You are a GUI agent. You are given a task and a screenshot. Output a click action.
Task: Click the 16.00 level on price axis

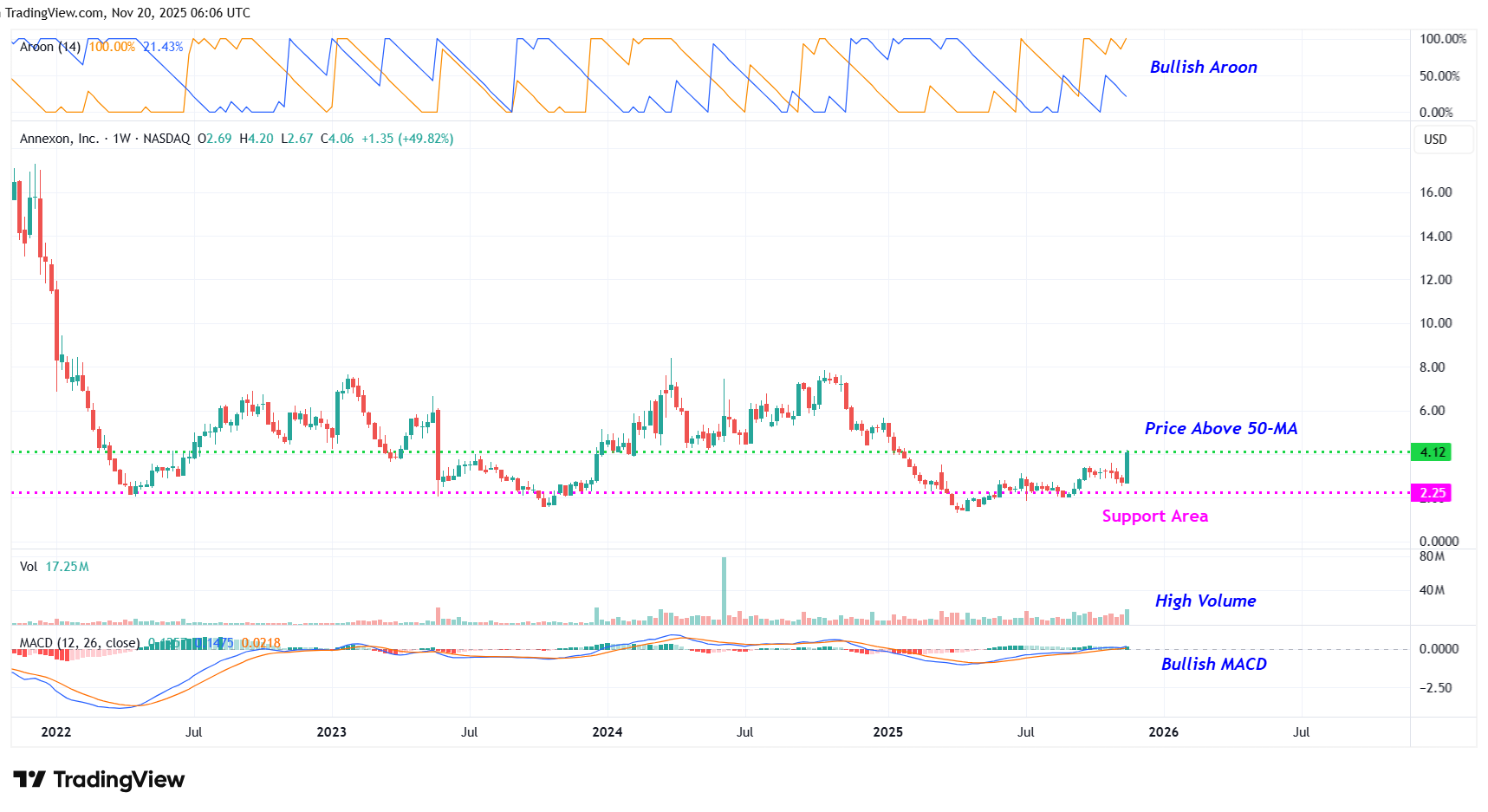click(1435, 192)
